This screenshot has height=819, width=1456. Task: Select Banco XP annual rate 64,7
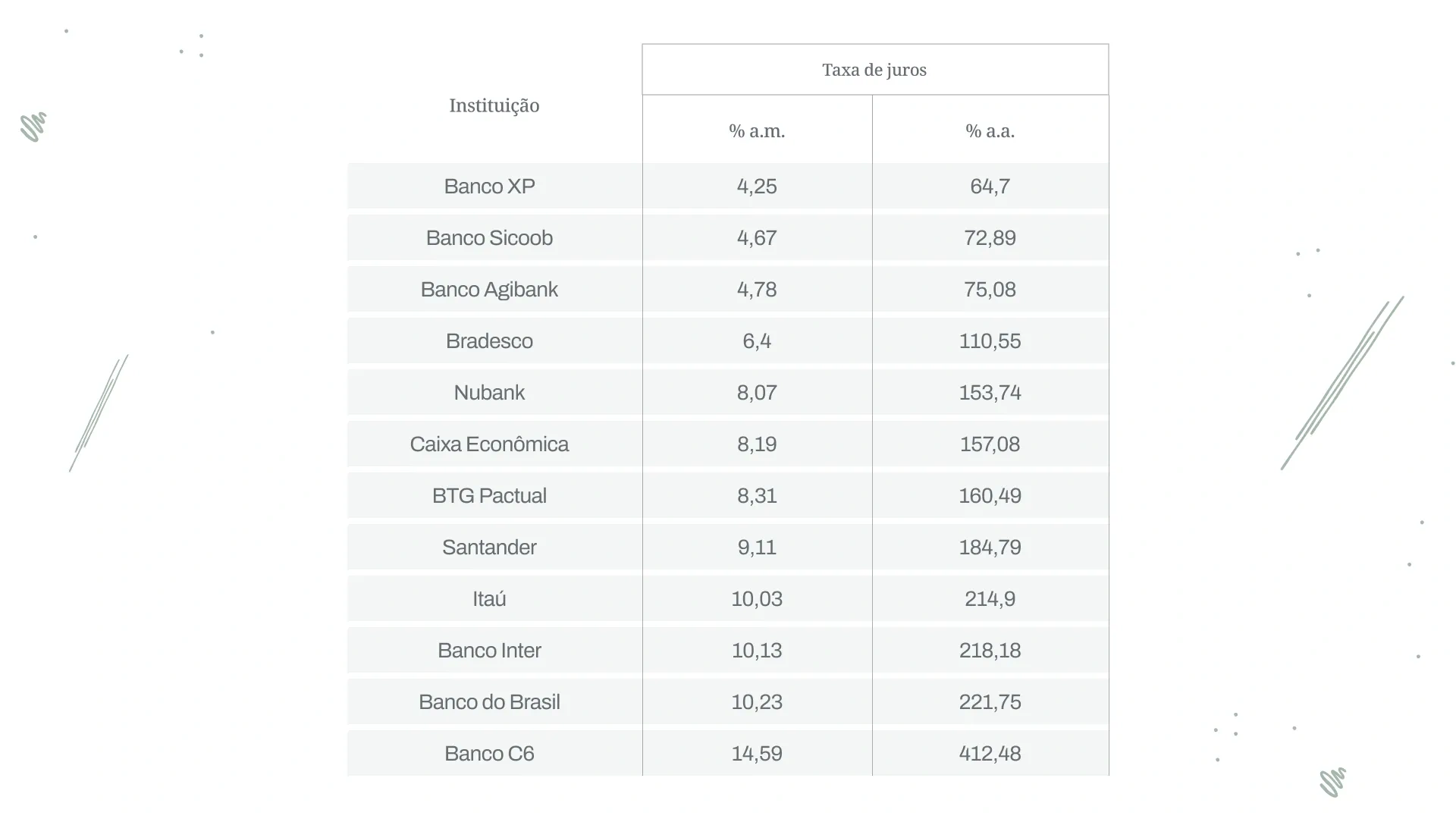tap(990, 187)
